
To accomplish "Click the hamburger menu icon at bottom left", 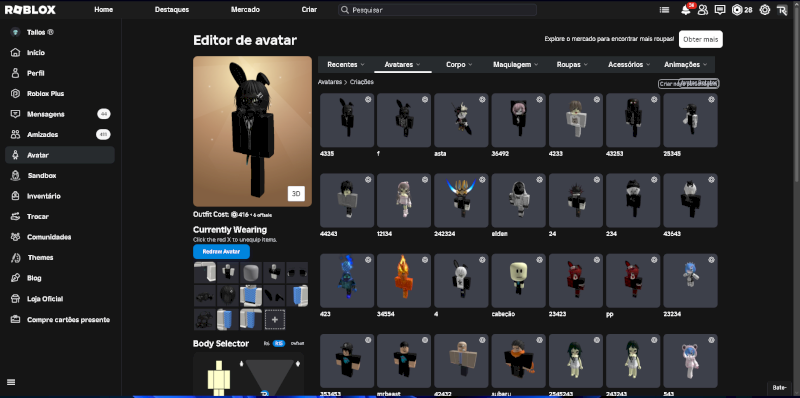I will point(11,382).
